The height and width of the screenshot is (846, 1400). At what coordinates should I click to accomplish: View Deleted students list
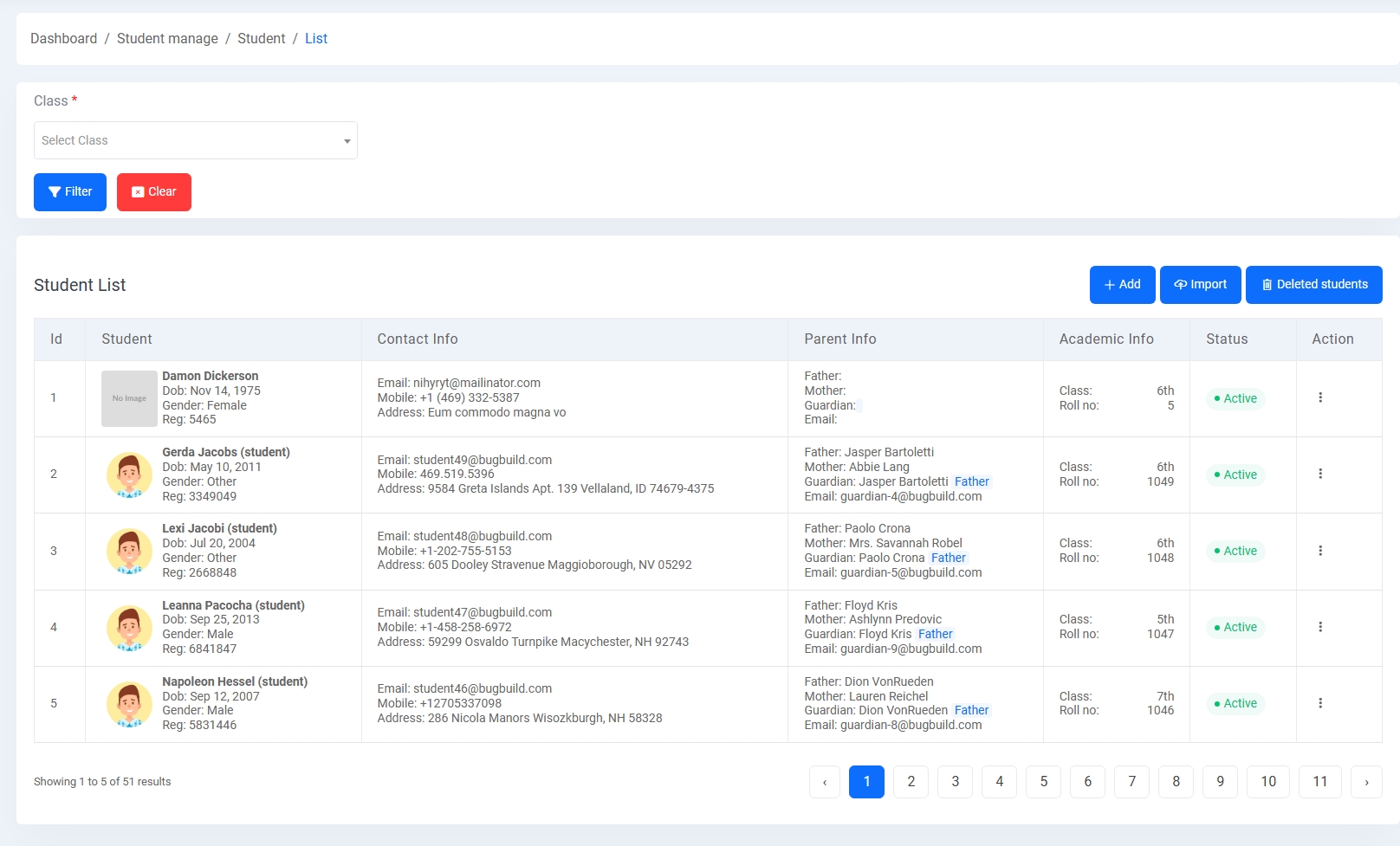[x=1313, y=285]
